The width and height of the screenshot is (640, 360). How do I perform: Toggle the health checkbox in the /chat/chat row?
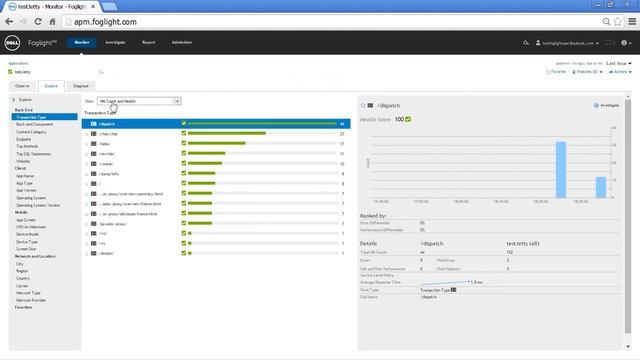184,133
